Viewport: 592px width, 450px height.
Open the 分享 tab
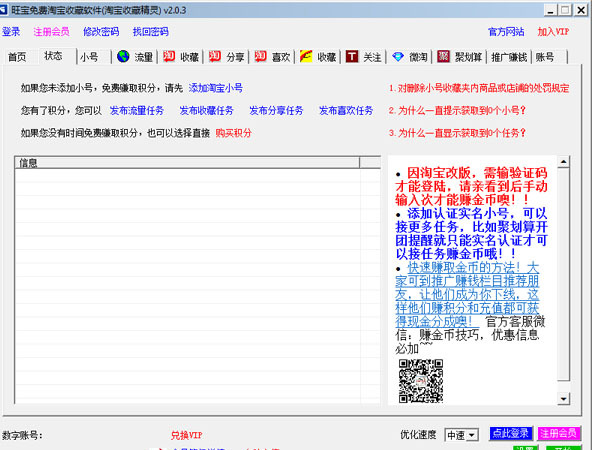coord(235,57)
